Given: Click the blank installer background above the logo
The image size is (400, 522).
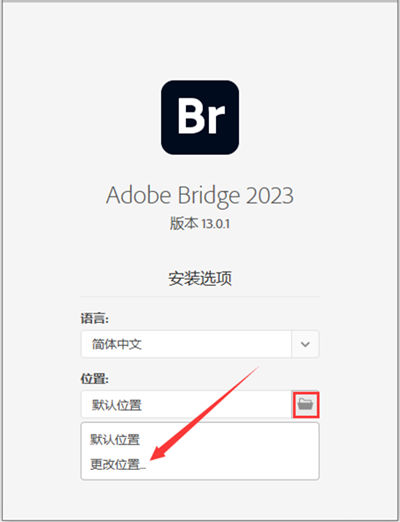Looking at the screenshot, I should (x=200, y=40).
